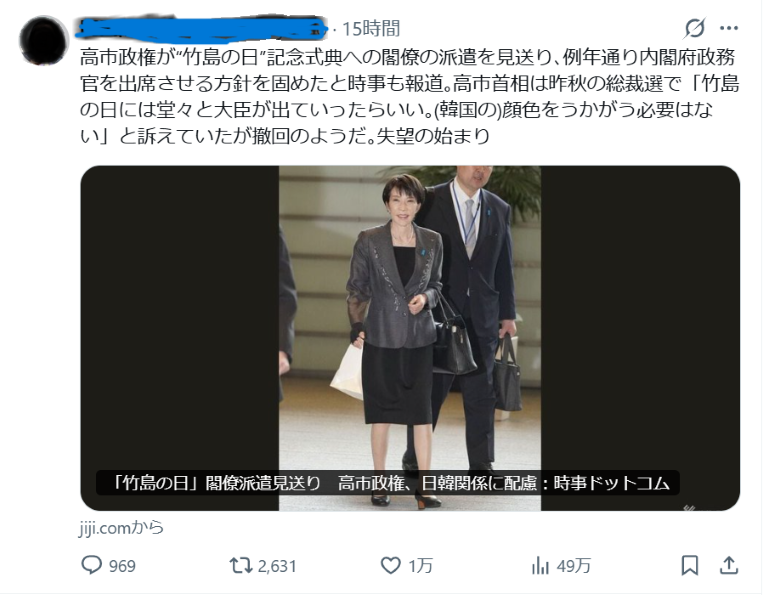Click the redacted author display name
Screen dimensions: 781x595
[x=202, y=29]
